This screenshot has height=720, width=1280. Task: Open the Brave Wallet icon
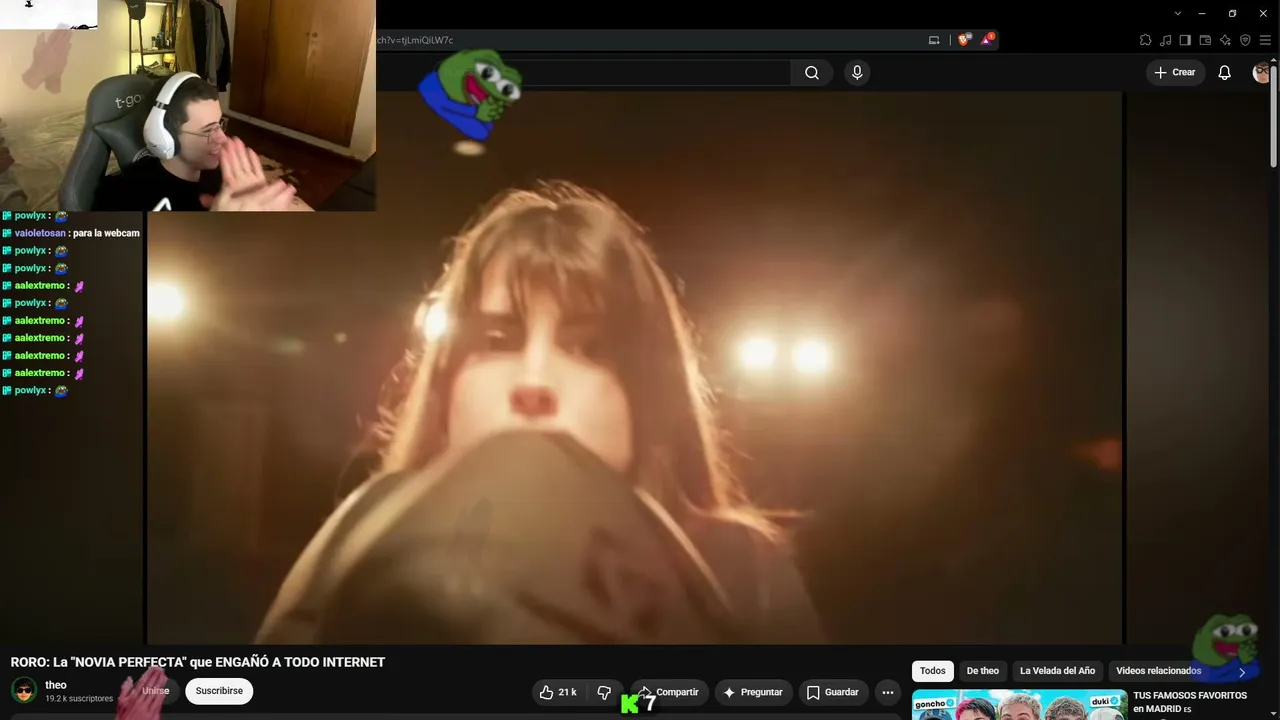[1205, 40]
